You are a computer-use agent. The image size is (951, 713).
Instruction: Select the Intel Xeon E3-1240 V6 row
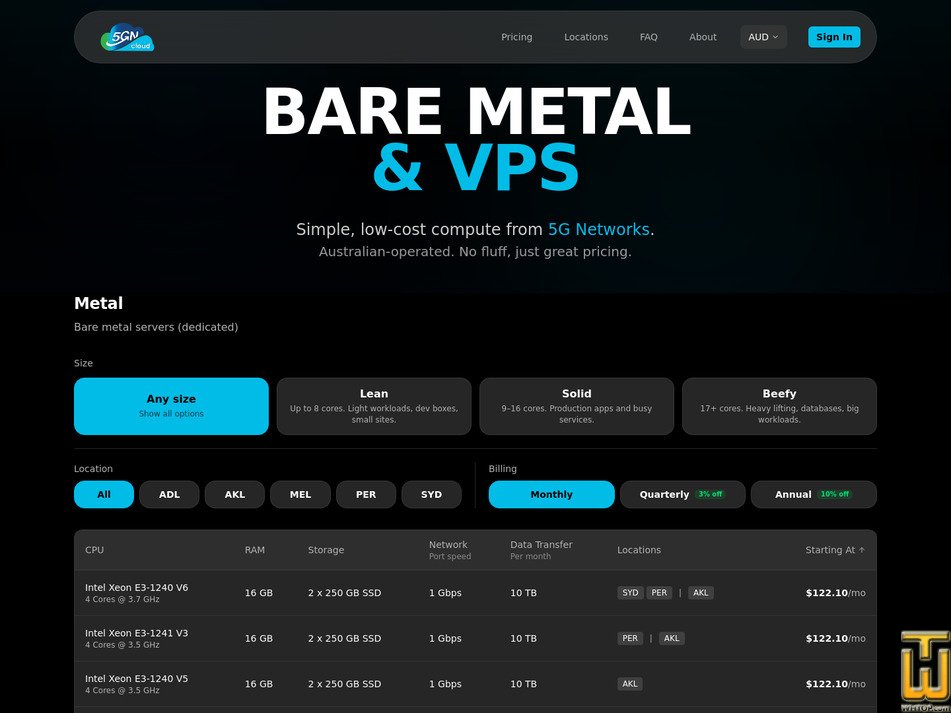tap(476, 593)
